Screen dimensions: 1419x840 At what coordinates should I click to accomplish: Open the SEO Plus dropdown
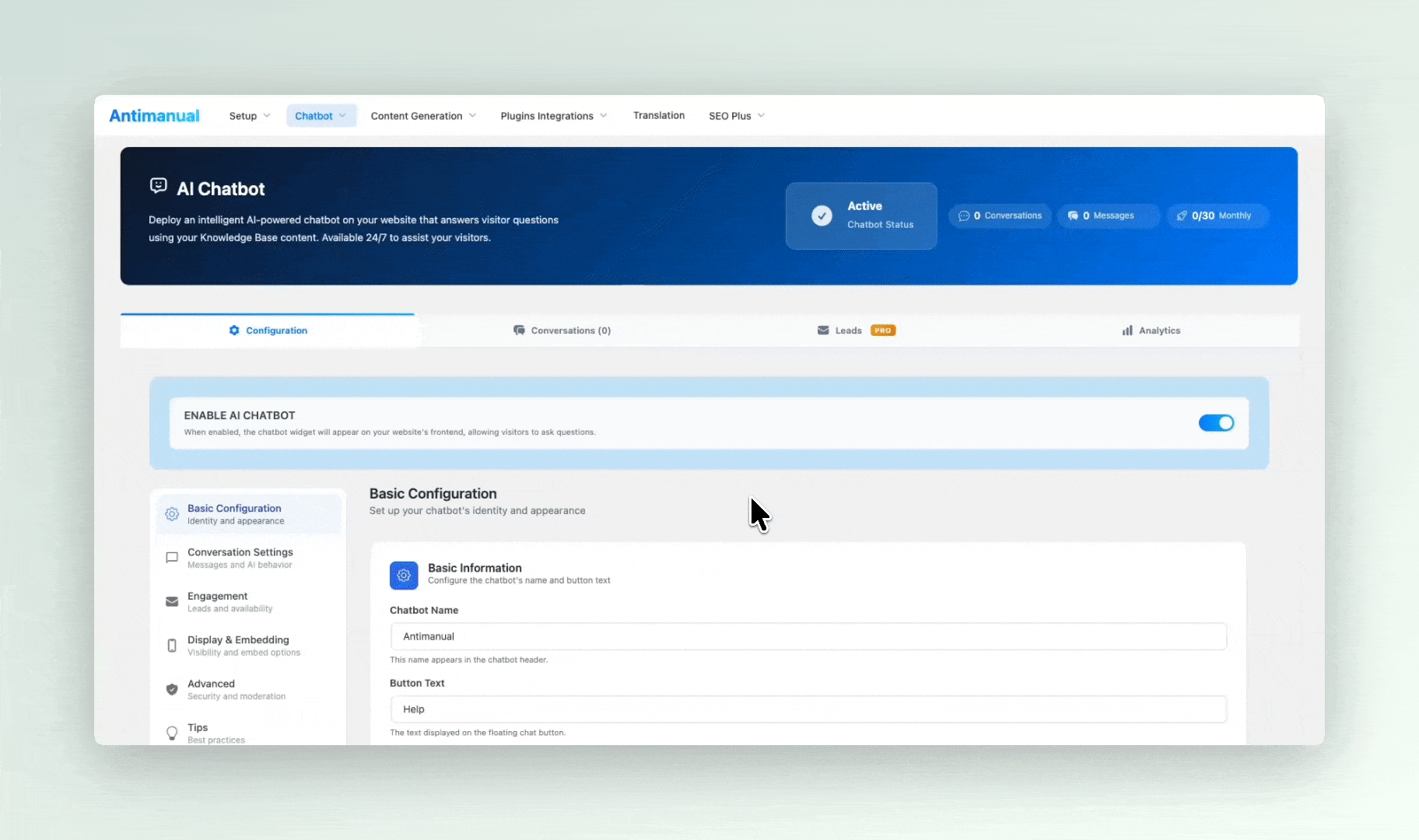click(735, 115)
